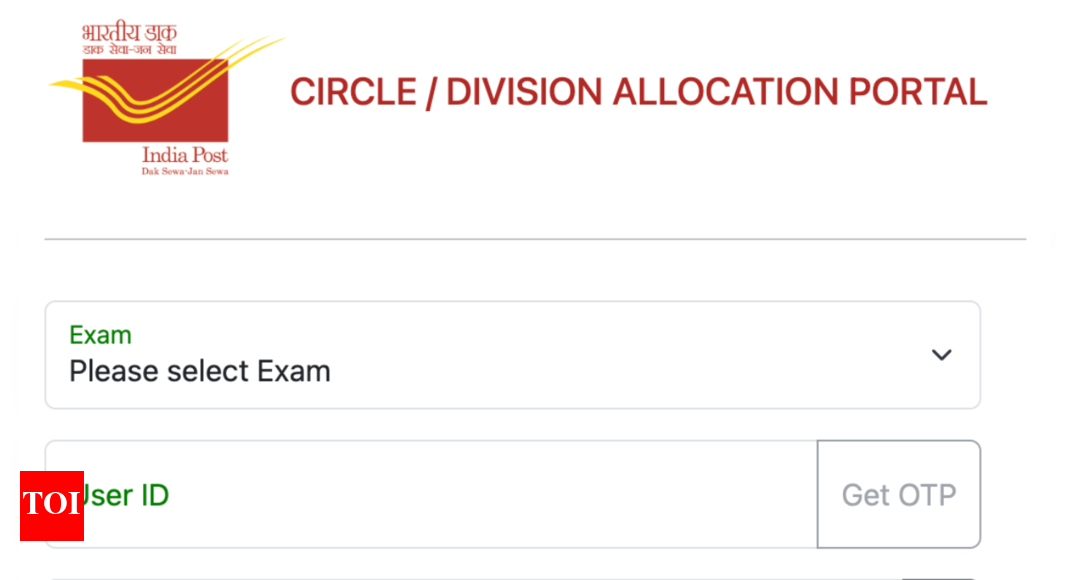Request a code with Get OTP
The image size is (1069, 580).
point(899,494)
